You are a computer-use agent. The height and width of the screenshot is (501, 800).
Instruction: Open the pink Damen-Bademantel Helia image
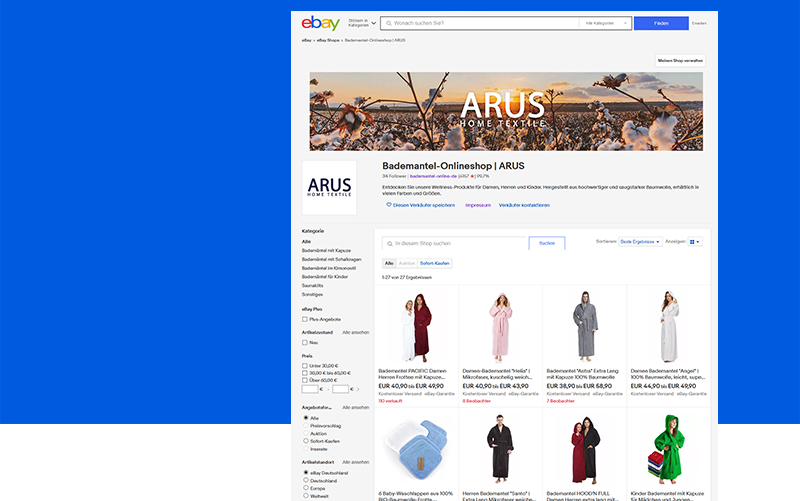pos(501,327)
